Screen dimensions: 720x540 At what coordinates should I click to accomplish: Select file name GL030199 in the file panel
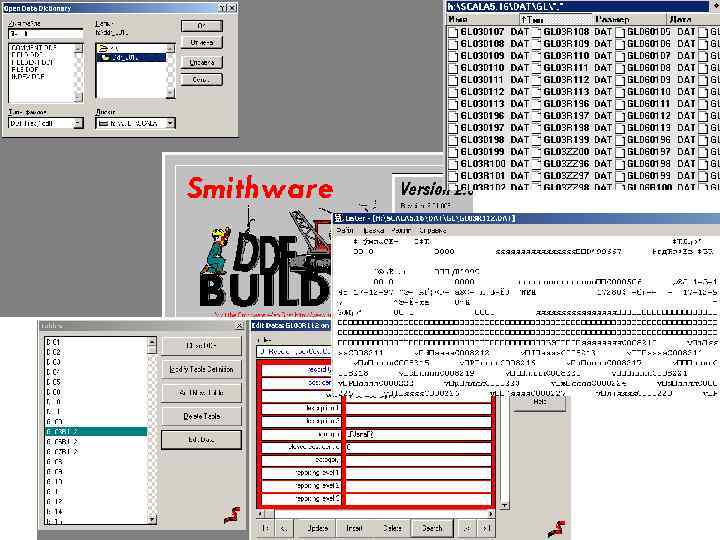[482, 152]
